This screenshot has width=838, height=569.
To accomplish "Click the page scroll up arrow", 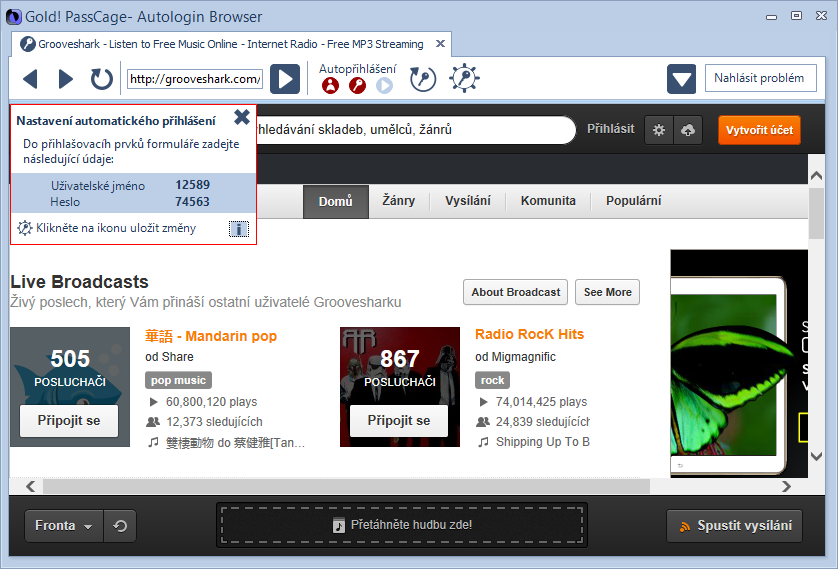I will coord(816,175).
